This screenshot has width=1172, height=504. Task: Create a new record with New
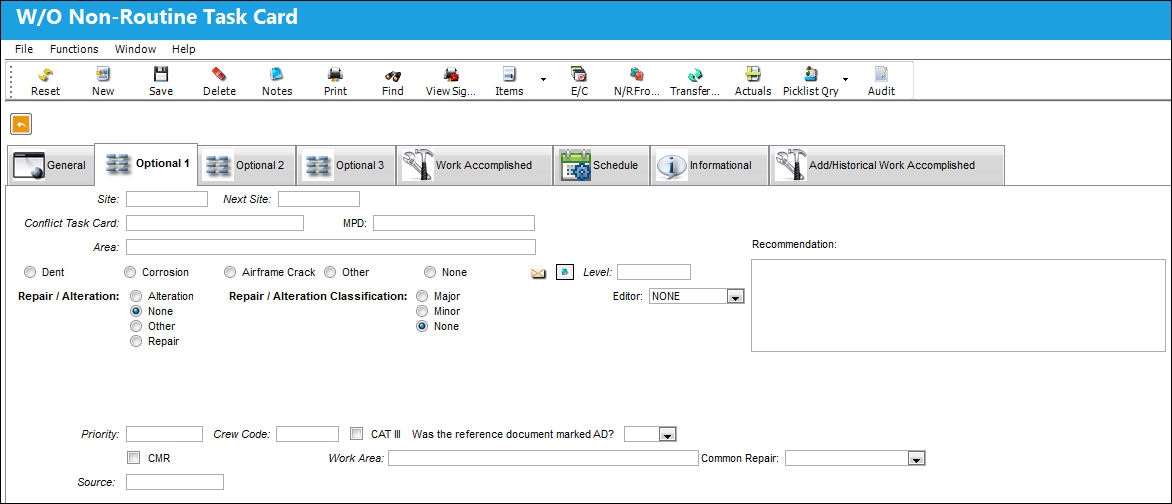103,75
